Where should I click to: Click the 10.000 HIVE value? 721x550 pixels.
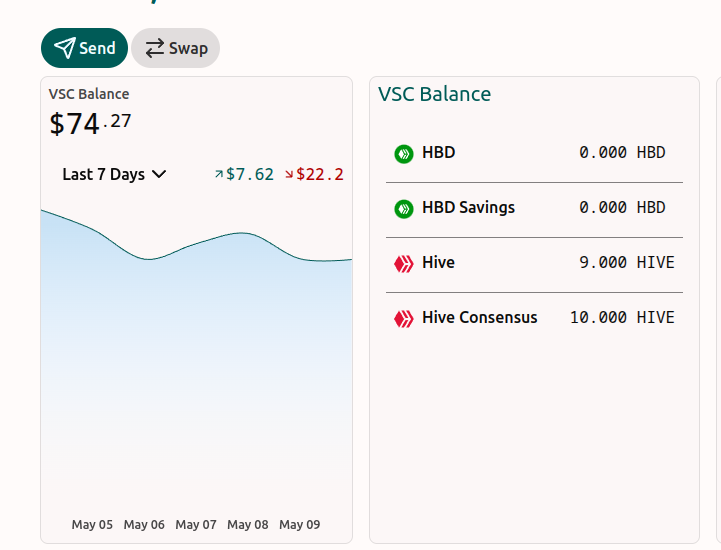pyautogui.click(x=622, y=317)
